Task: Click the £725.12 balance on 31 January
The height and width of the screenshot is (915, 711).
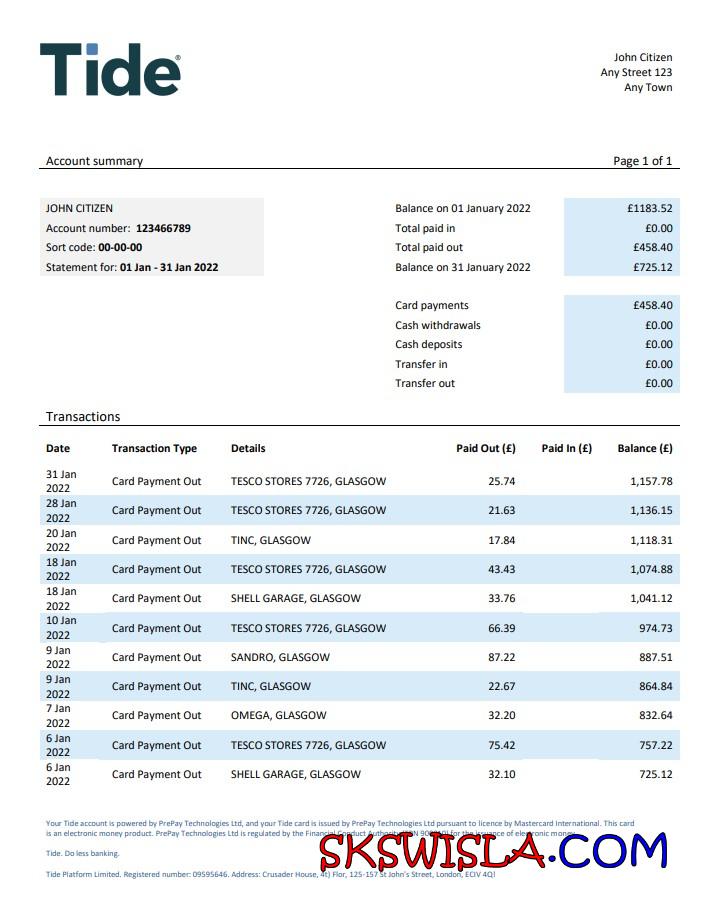Action: (652, 267)
